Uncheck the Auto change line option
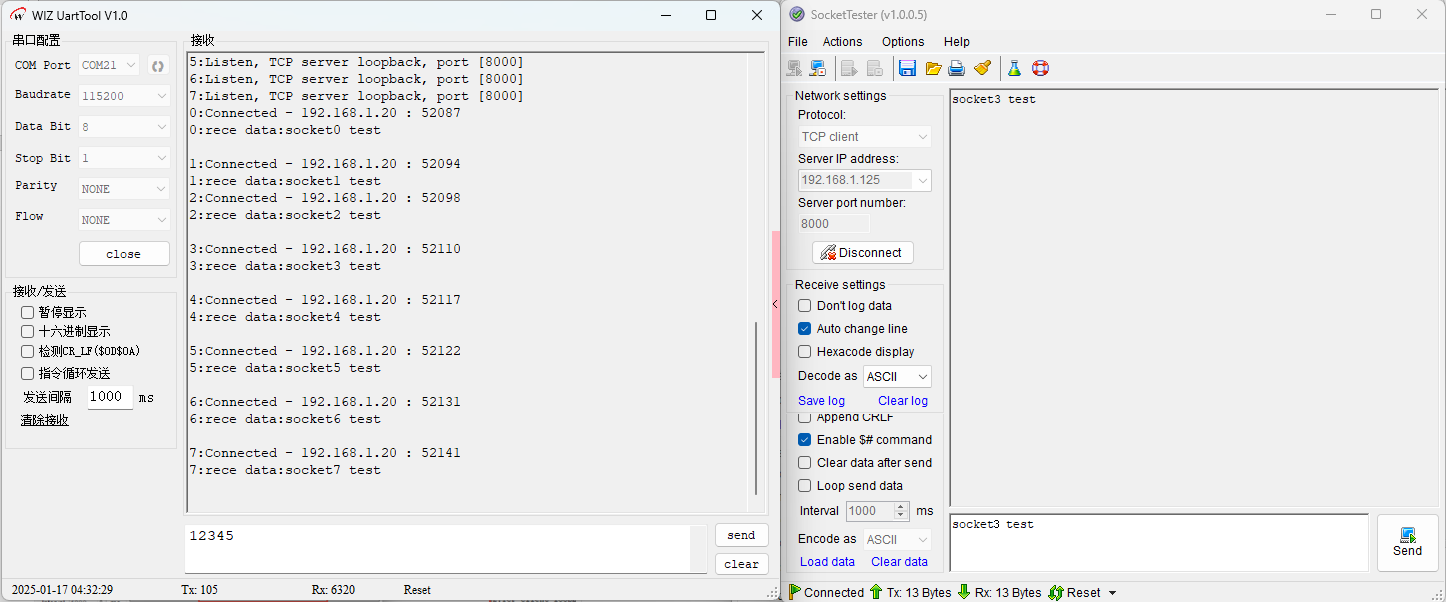Viewport: 1446px width, 602px height. click(805, 329)
